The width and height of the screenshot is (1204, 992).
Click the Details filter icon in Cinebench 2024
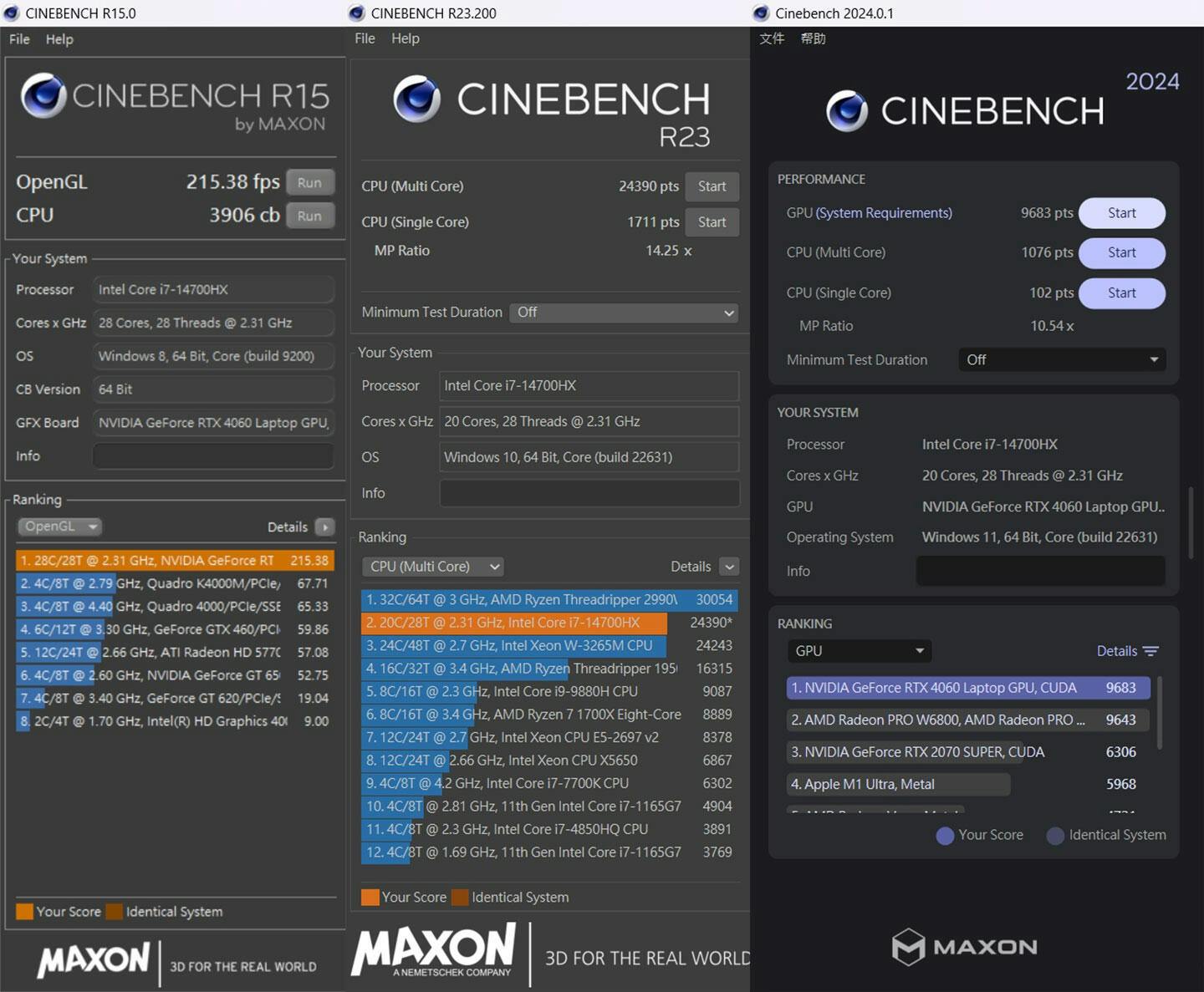tap(1150, 651)
